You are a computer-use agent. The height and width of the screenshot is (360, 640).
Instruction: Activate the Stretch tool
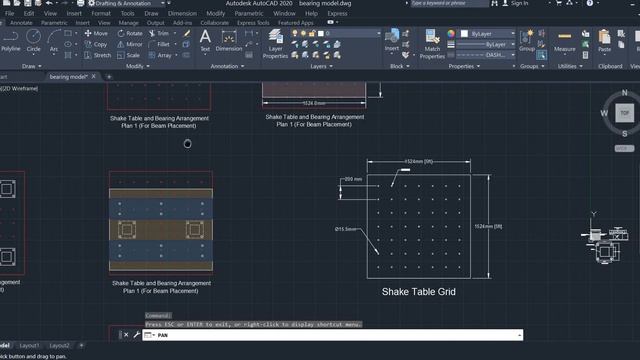coord(98,55)
